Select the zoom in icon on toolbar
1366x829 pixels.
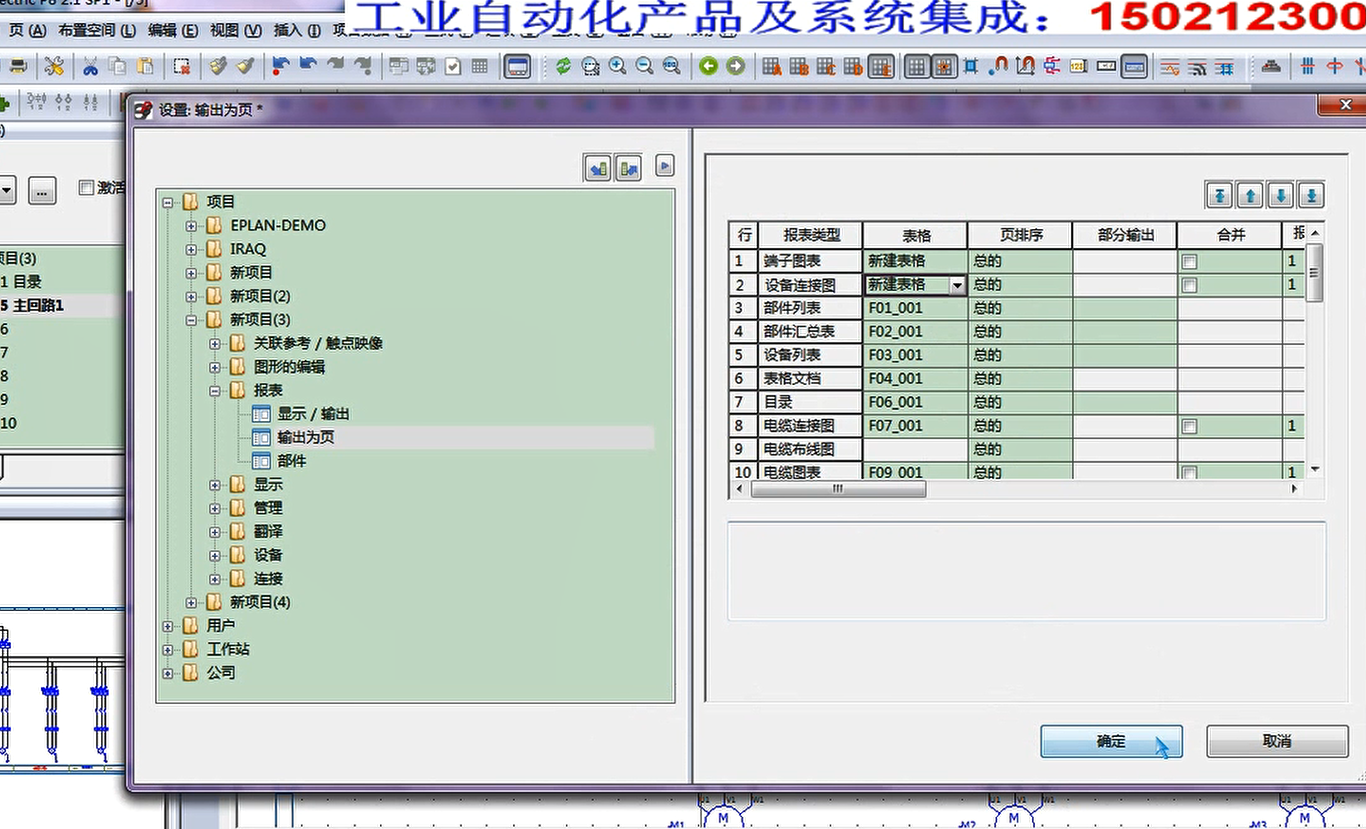click(618, 67)
